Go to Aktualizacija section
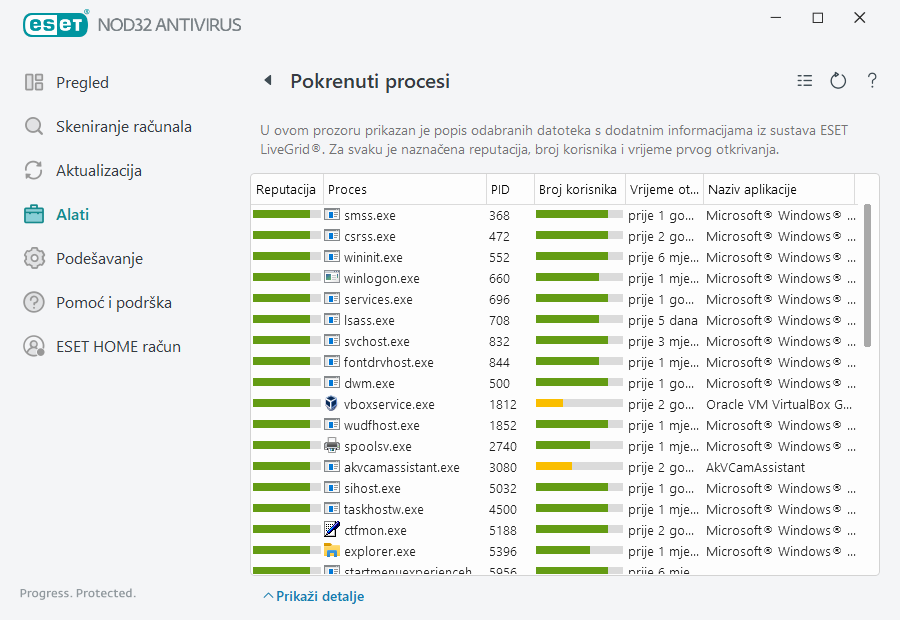This screenshot has width=900, height=620. (x=98, y=171)
